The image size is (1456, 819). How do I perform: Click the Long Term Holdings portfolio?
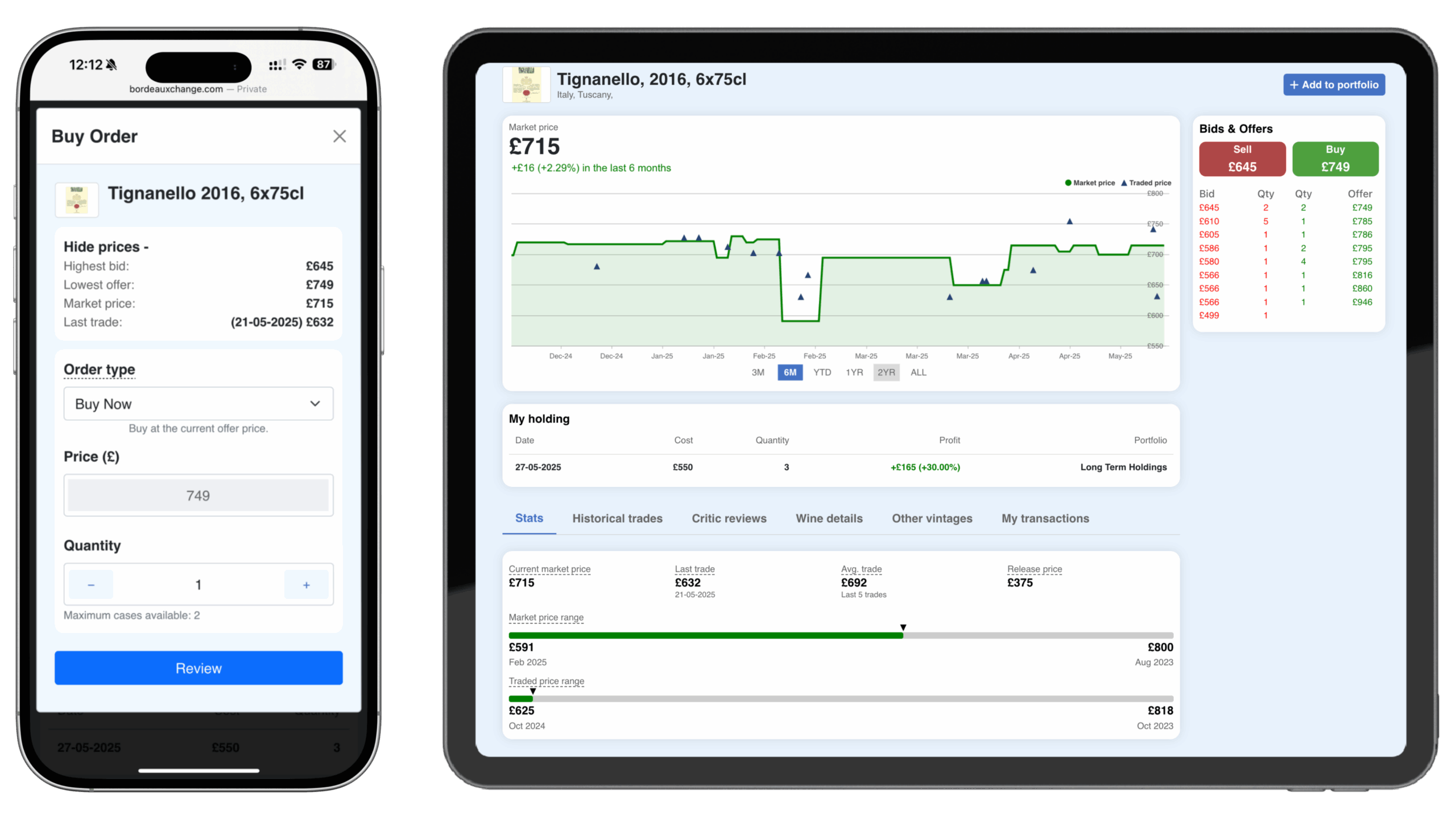[x=1123, y=467]
